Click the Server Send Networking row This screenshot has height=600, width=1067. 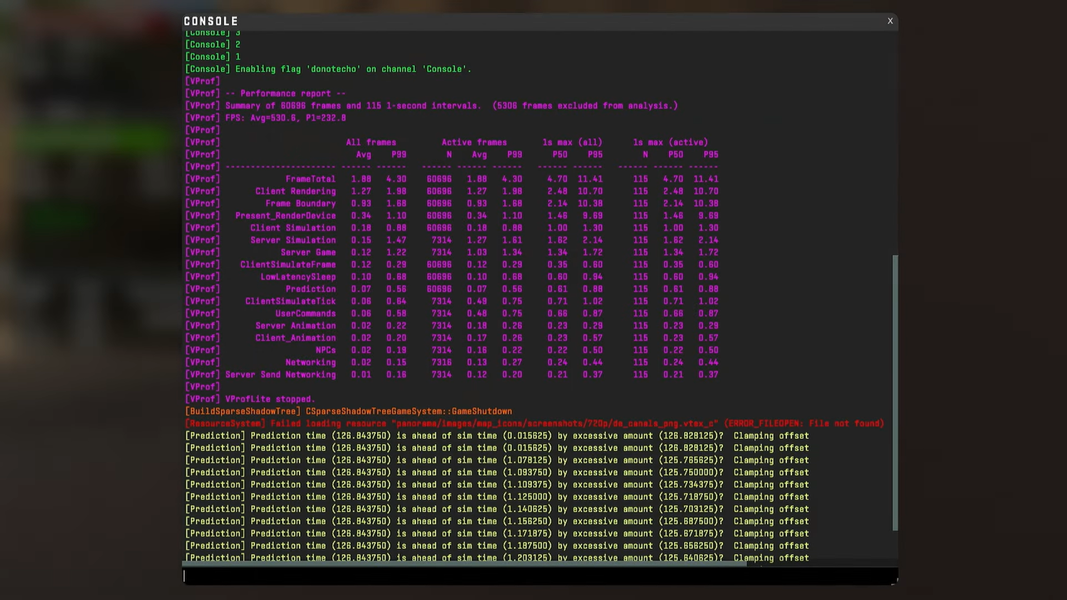(x=280, y=375)
